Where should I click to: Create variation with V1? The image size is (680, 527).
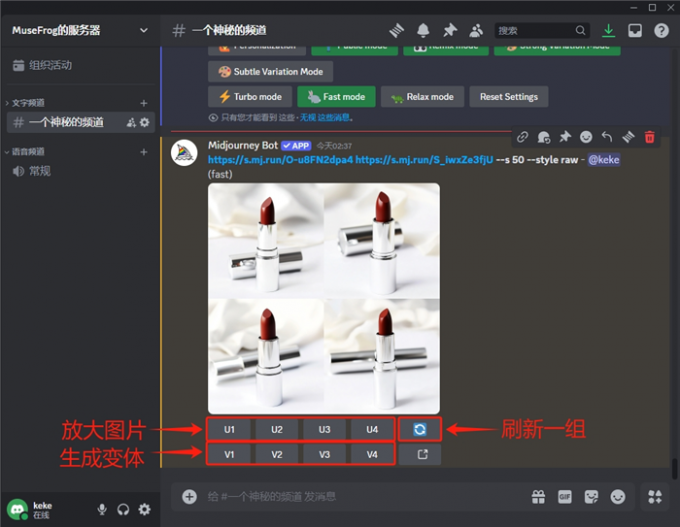point(229,454)
